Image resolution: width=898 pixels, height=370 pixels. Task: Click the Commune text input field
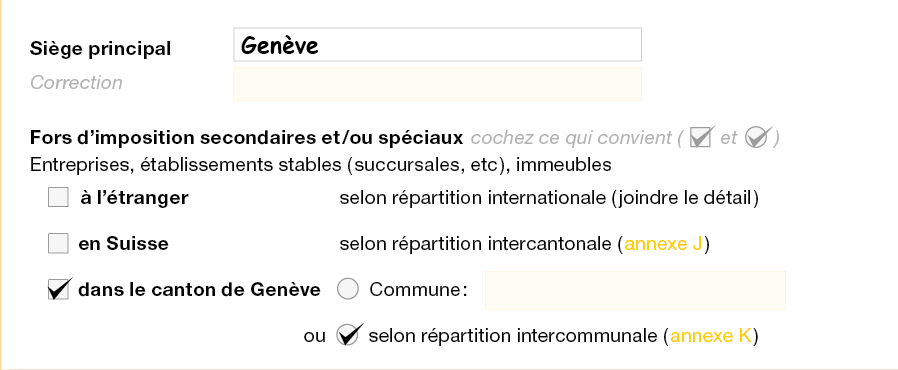pos(635,290)
